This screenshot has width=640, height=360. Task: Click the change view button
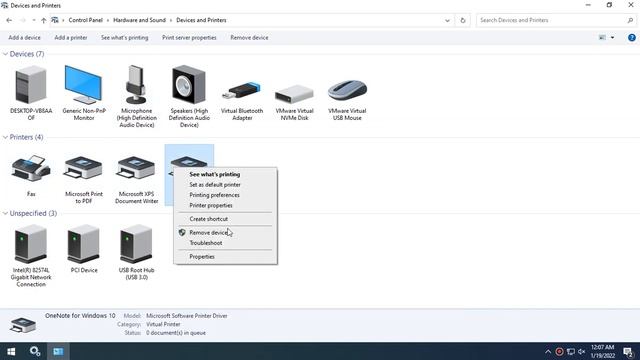click(602, 38)
